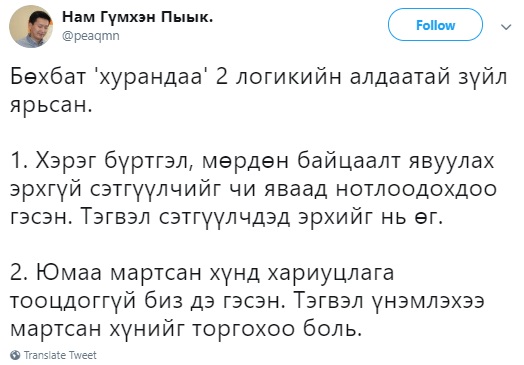This screenshot has width=524, height=365.
Task: Click the Follow button
Action: click(x=435, y=25)
